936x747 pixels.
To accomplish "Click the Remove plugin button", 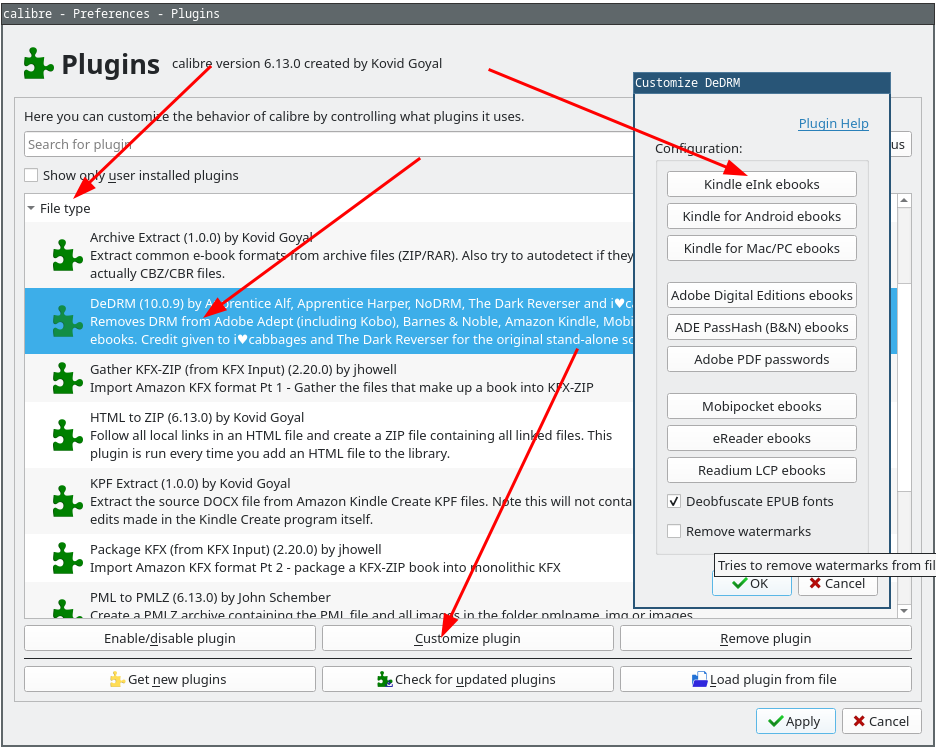I will click(765, 638).
